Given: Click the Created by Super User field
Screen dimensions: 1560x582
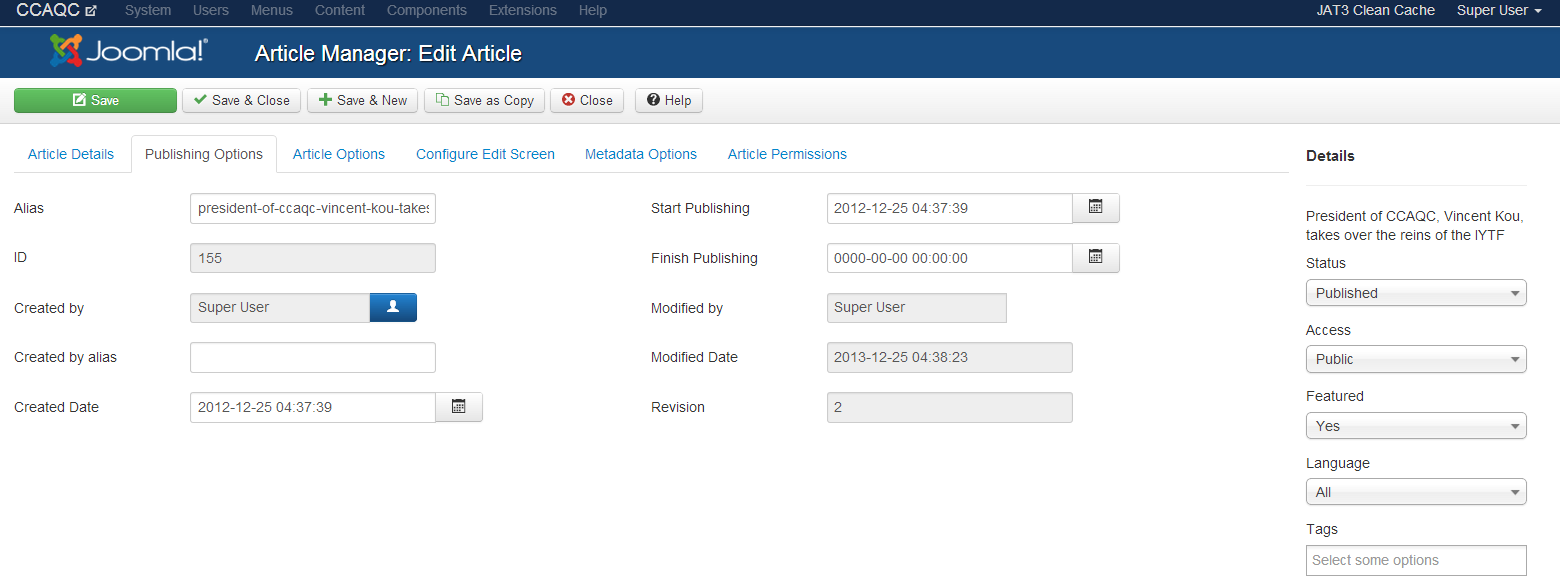Looking at the screenshot, I should pos(280,307).
